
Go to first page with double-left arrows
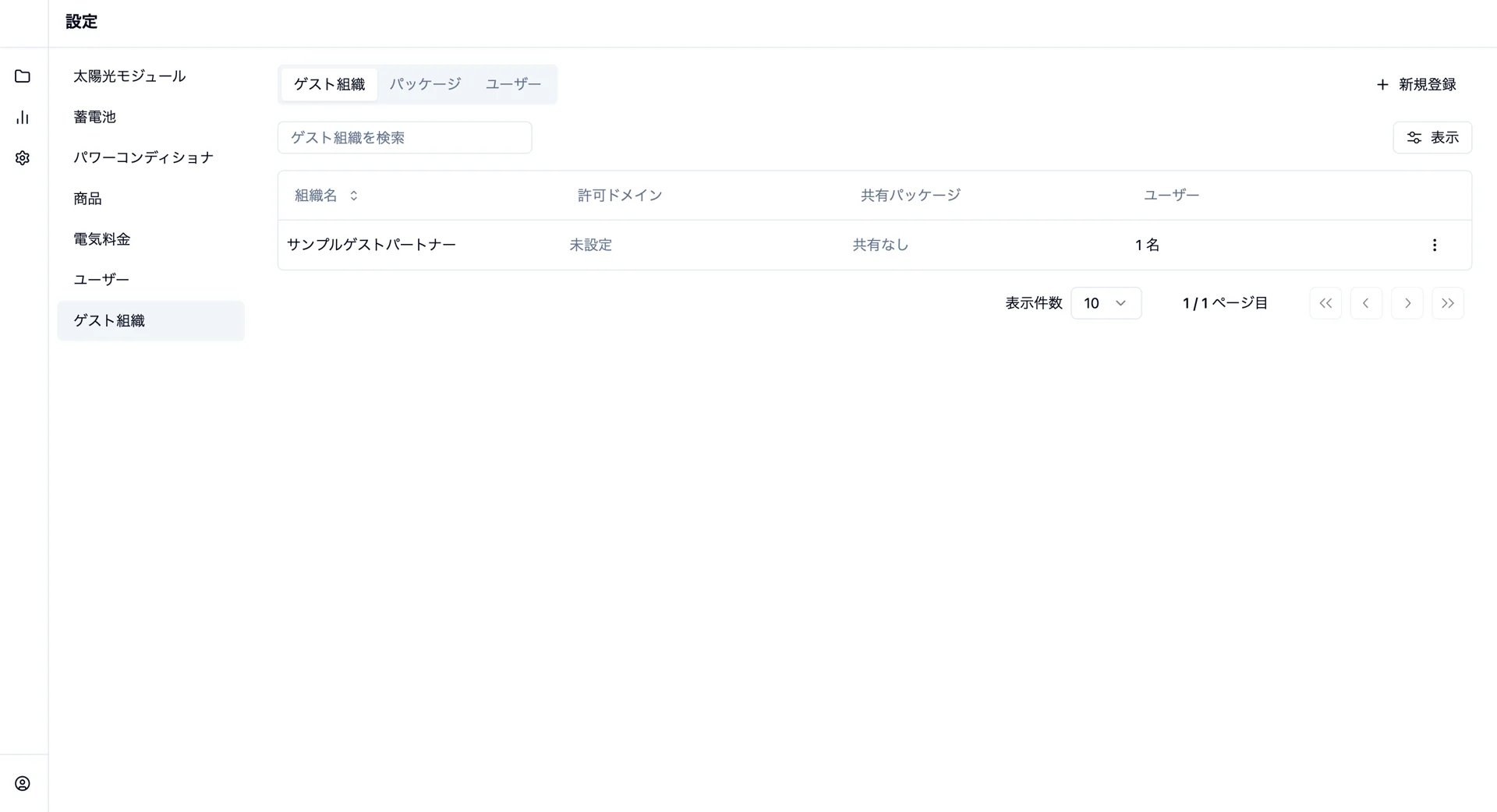(1325, 303)
